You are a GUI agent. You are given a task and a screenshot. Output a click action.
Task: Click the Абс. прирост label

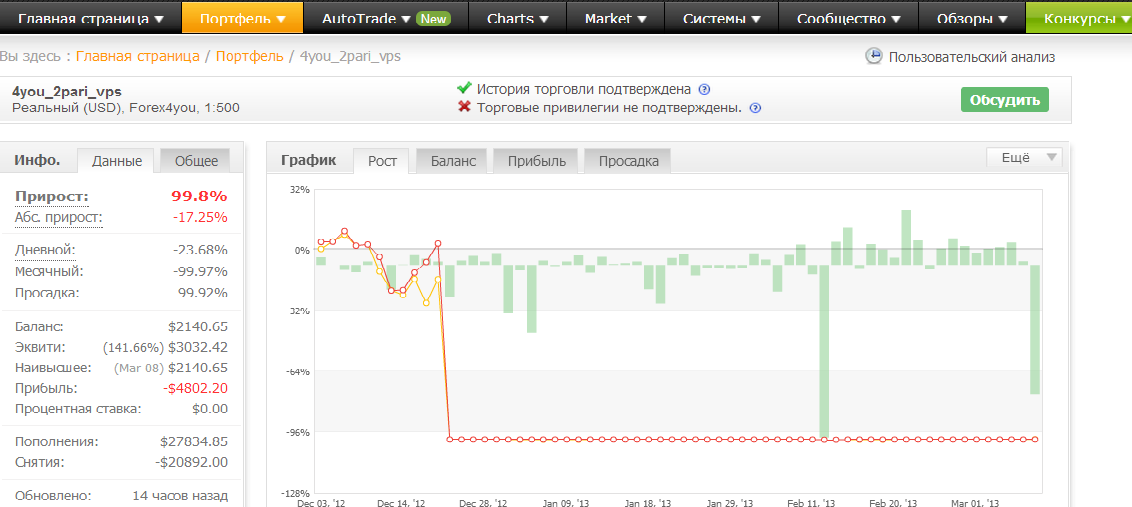click(x=58, y=217)
